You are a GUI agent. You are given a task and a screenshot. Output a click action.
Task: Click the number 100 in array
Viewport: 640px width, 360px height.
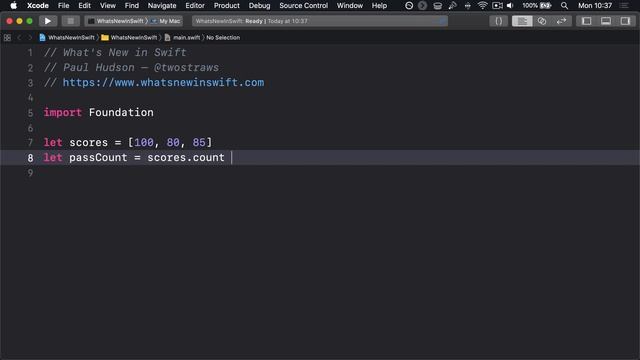(x=144, y=142)
